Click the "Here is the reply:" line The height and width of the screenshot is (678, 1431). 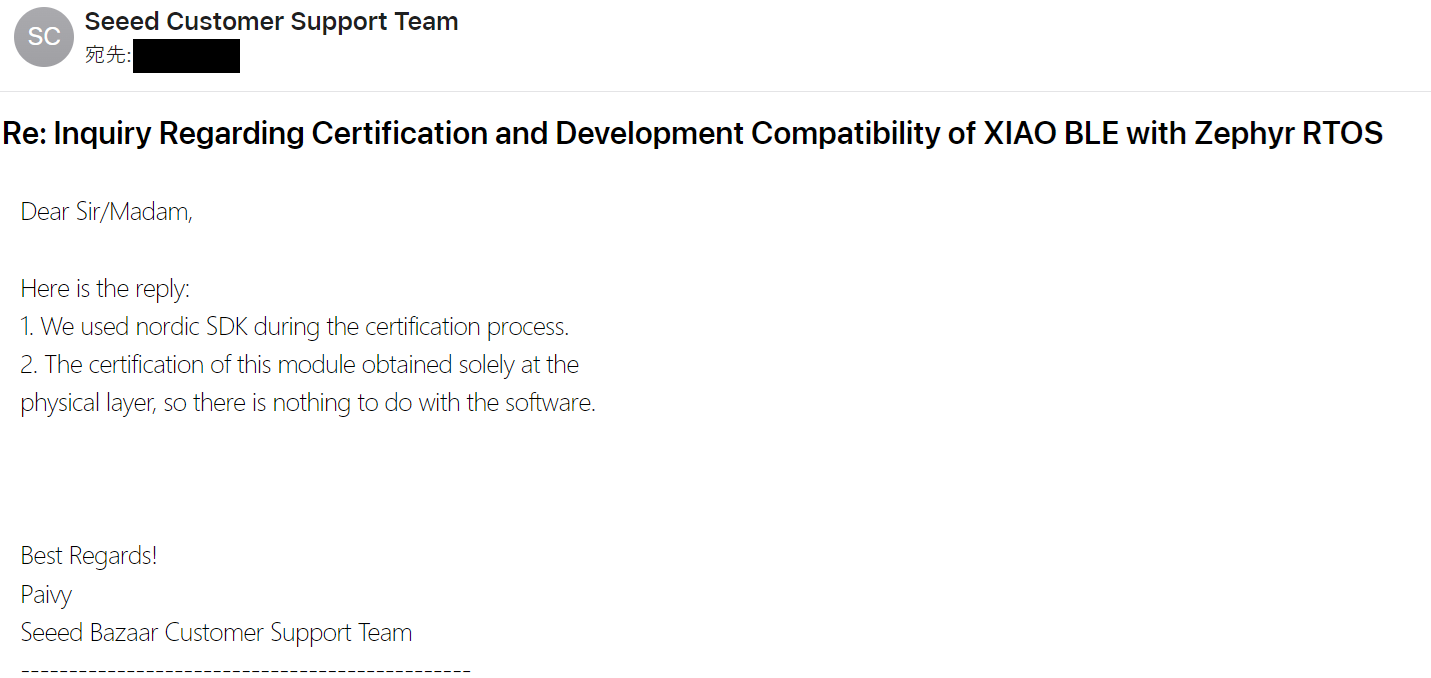(x=105, y=289)
